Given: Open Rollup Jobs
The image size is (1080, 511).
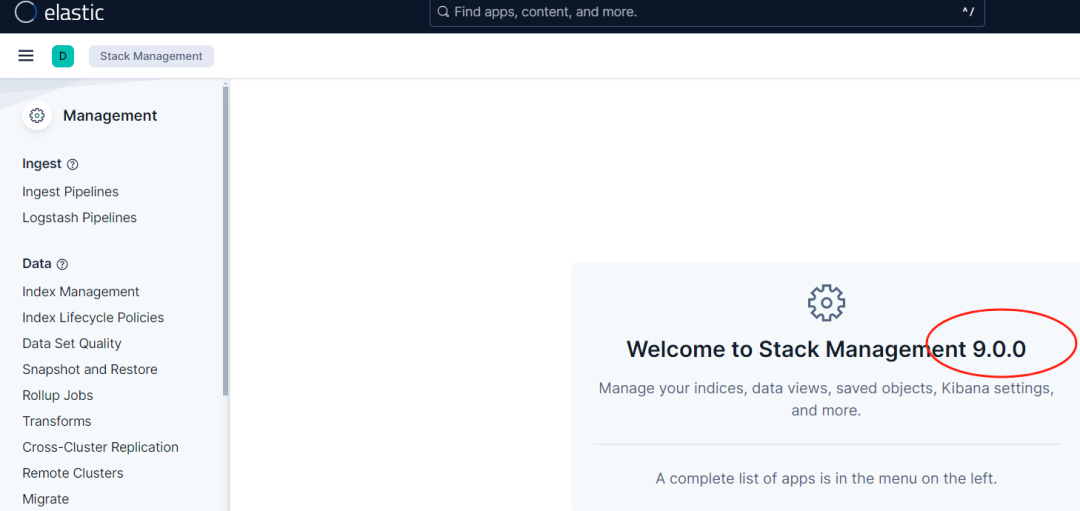Looking at the screenshot, I should [x=57, y=395].
